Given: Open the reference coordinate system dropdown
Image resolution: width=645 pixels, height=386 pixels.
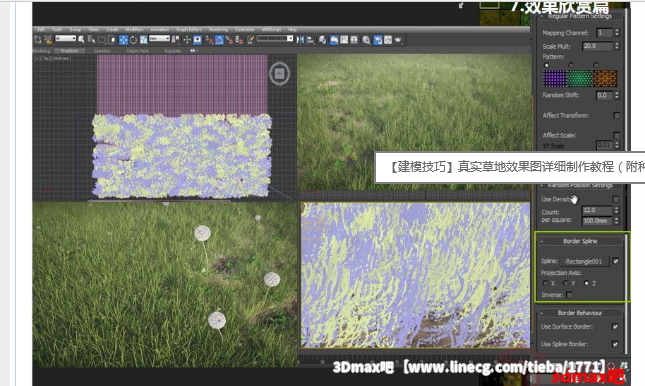Looking at the screenshot, I should (x=159, y=39).
